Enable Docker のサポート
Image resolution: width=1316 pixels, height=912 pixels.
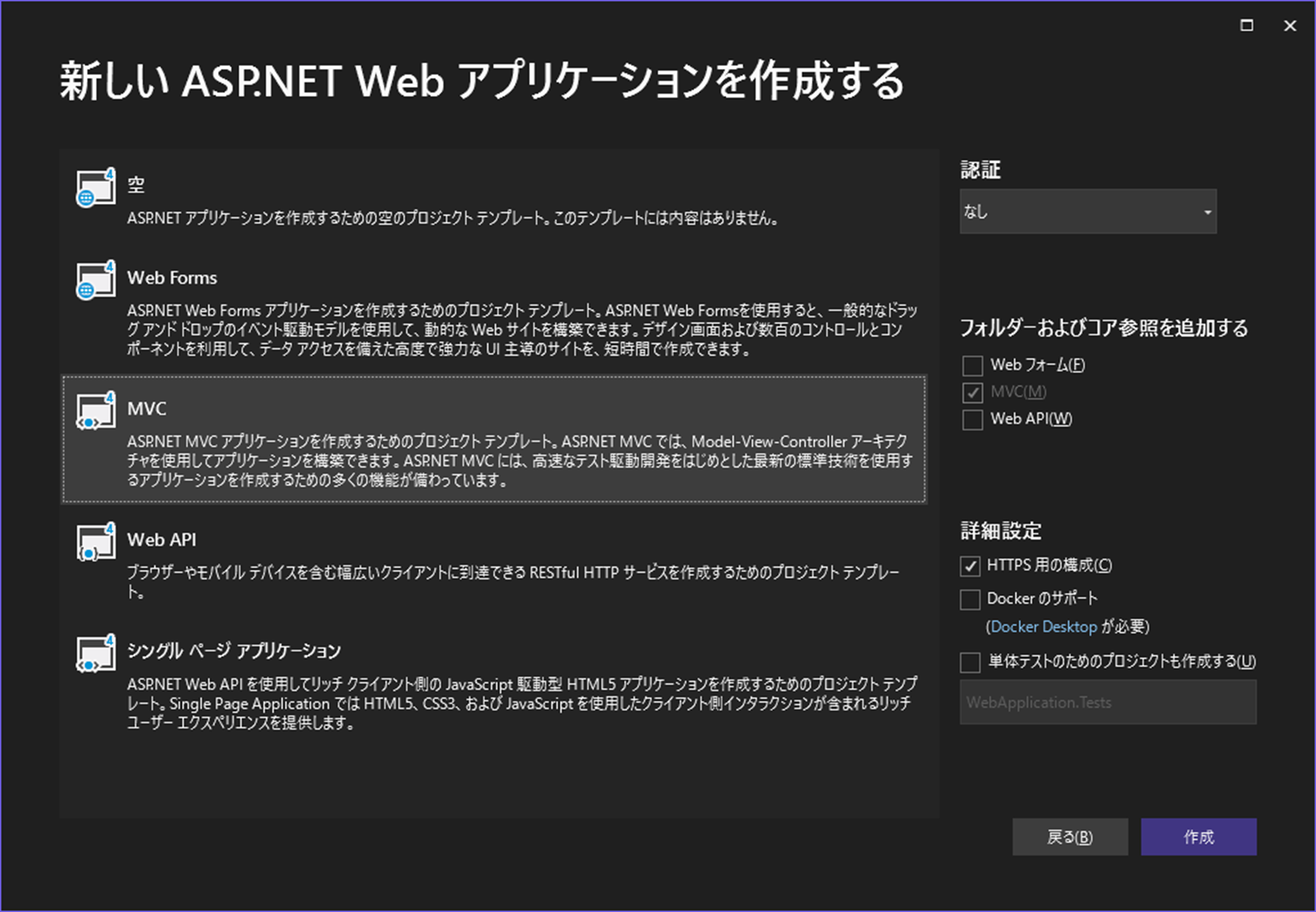click(x=970, y=599)
